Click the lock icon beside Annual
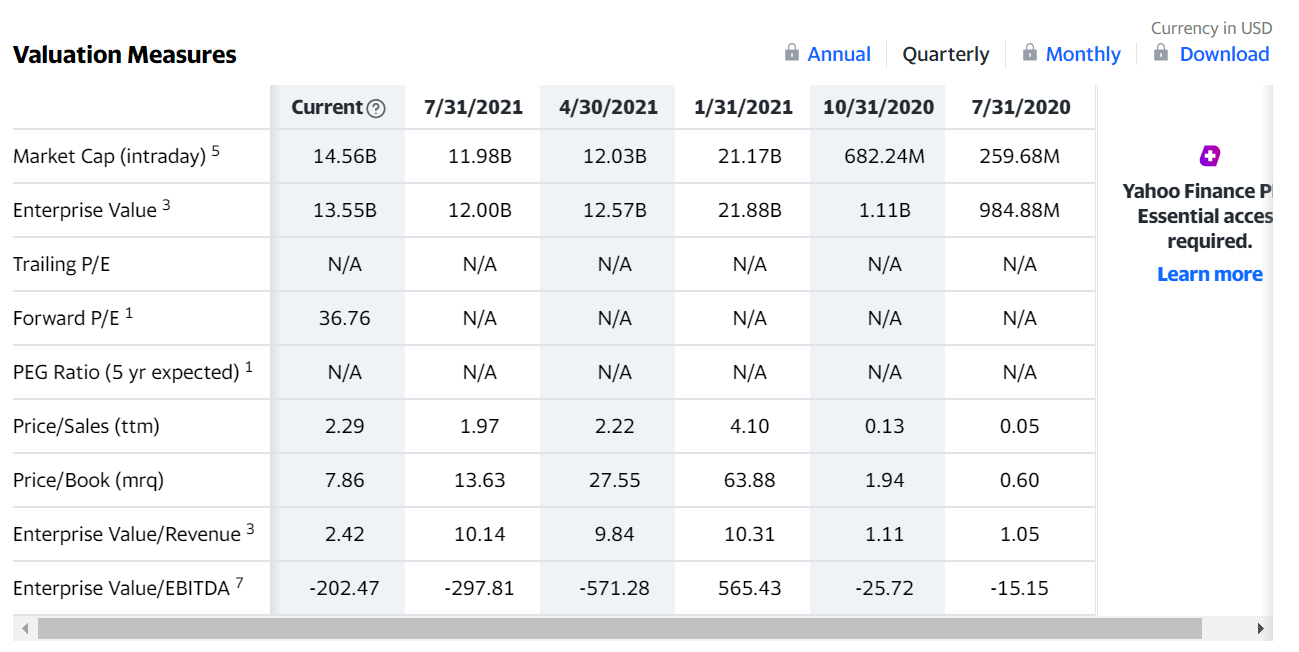The image size is (1299, 652). 792,52
